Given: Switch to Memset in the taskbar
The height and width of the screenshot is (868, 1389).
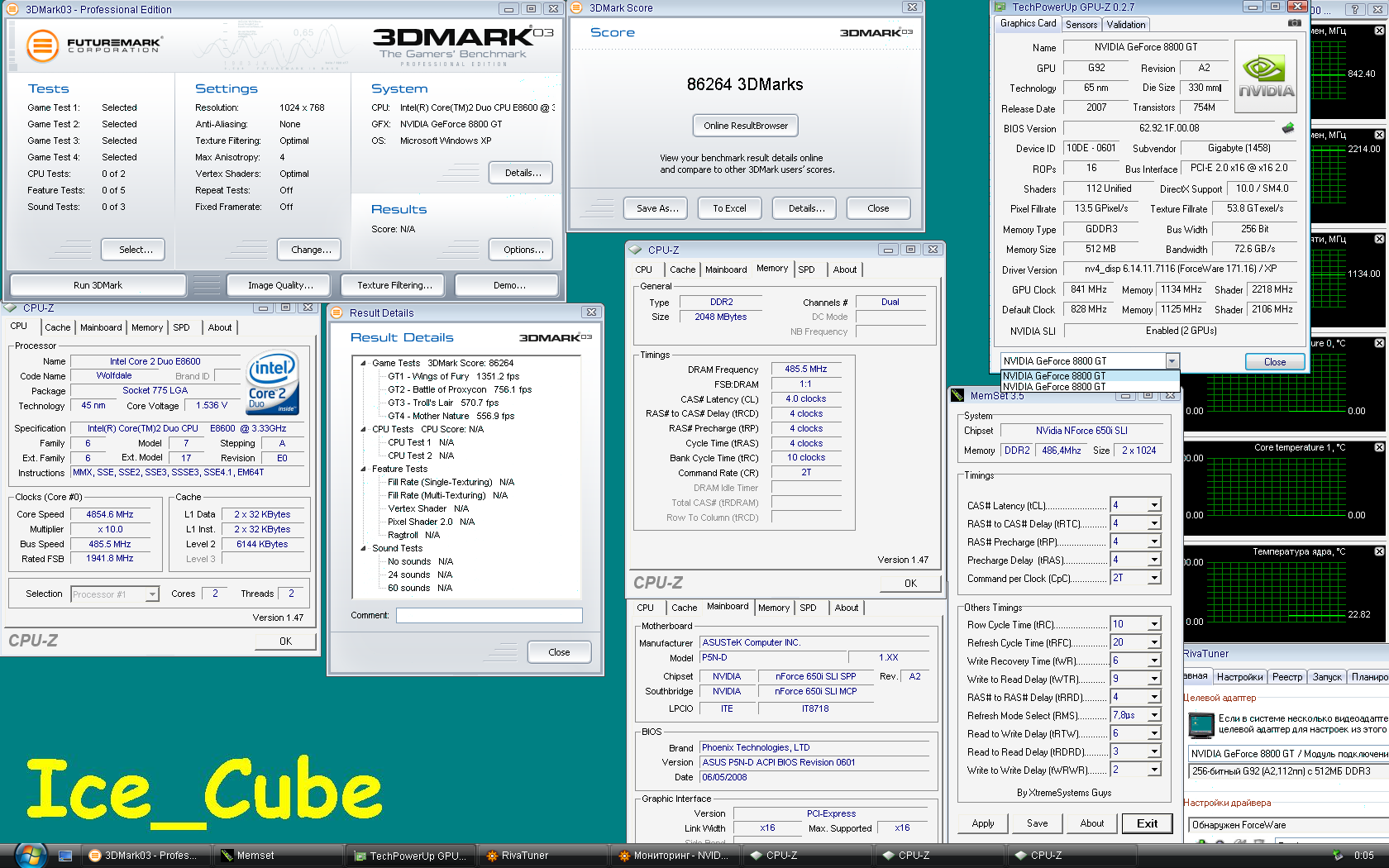Looking at the screenshot, I should 277,856.
